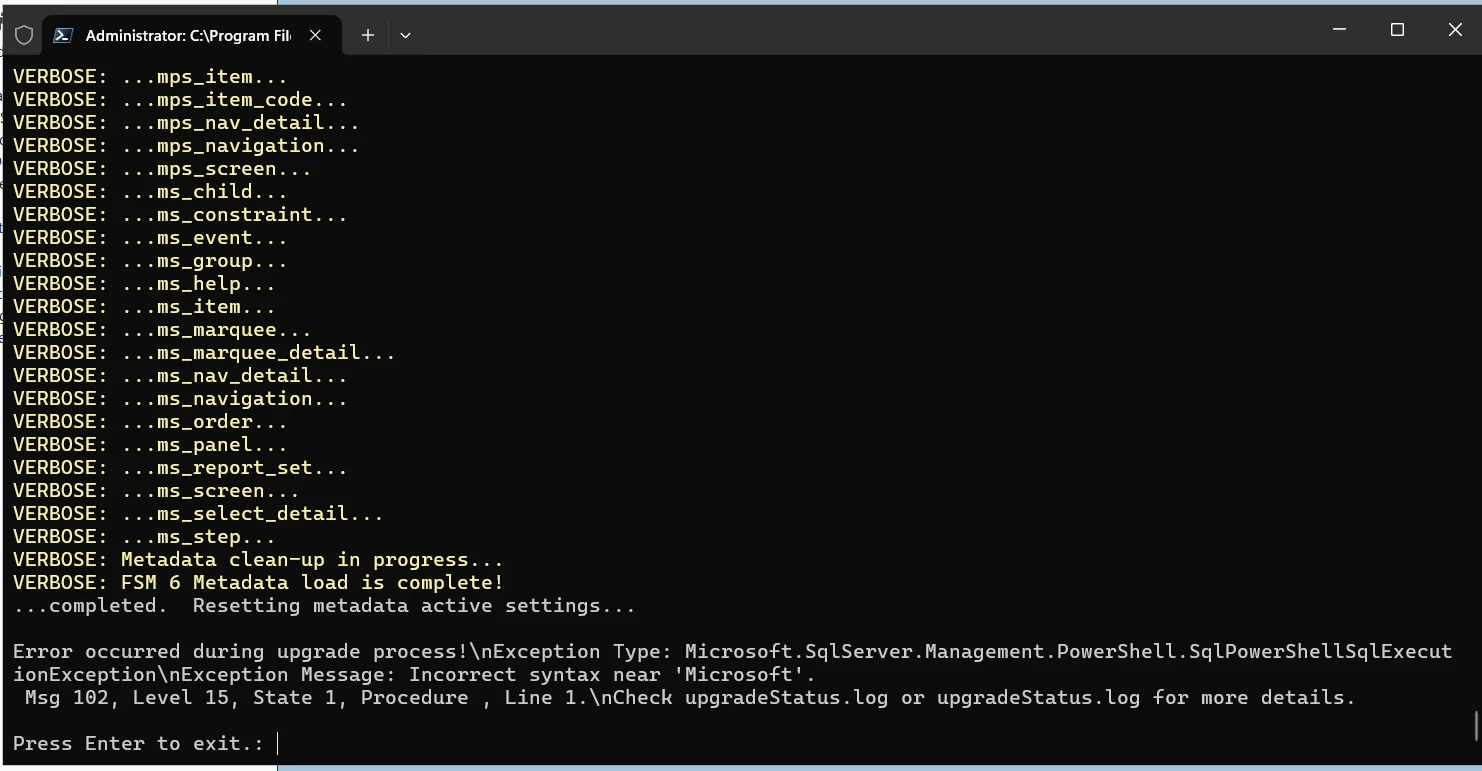Click the '...mps_item_code...' verbose line
Image resolution: width=1482 pixels, height=771 pixels.
coord(234,99)
